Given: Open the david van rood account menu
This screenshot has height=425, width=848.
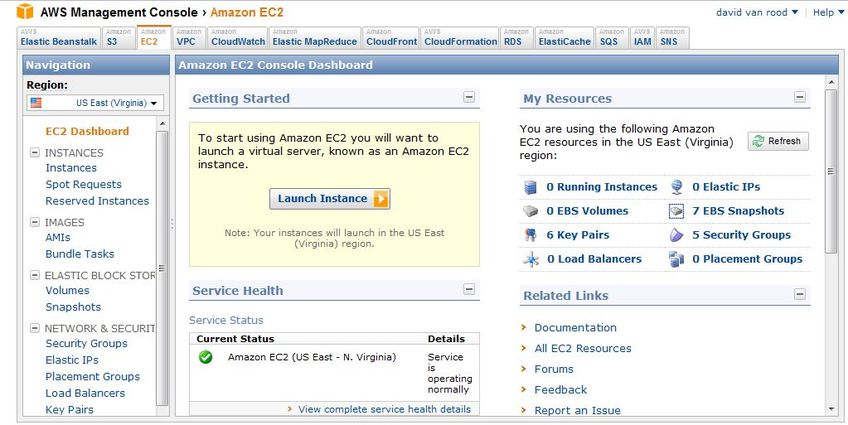Looking at the screenshot, I should pyautogui.click(x=757, y=12).
